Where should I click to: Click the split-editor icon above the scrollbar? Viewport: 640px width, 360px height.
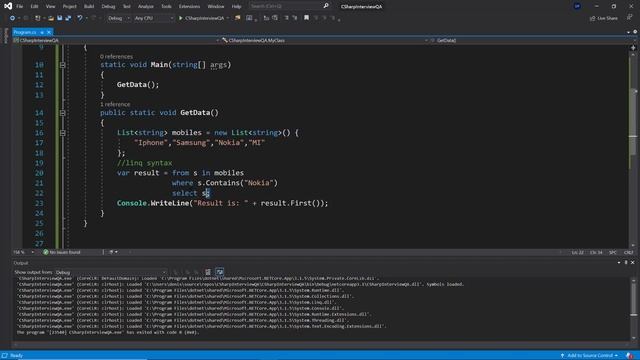pyautogui.click(x=633, y=48)
